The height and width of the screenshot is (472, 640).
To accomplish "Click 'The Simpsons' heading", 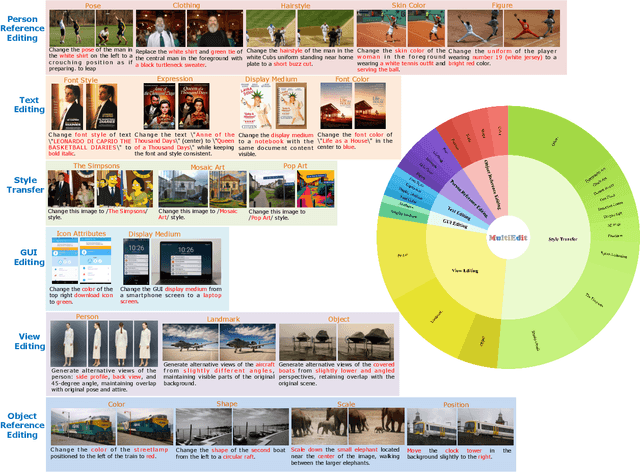I will tap(96, 166).
